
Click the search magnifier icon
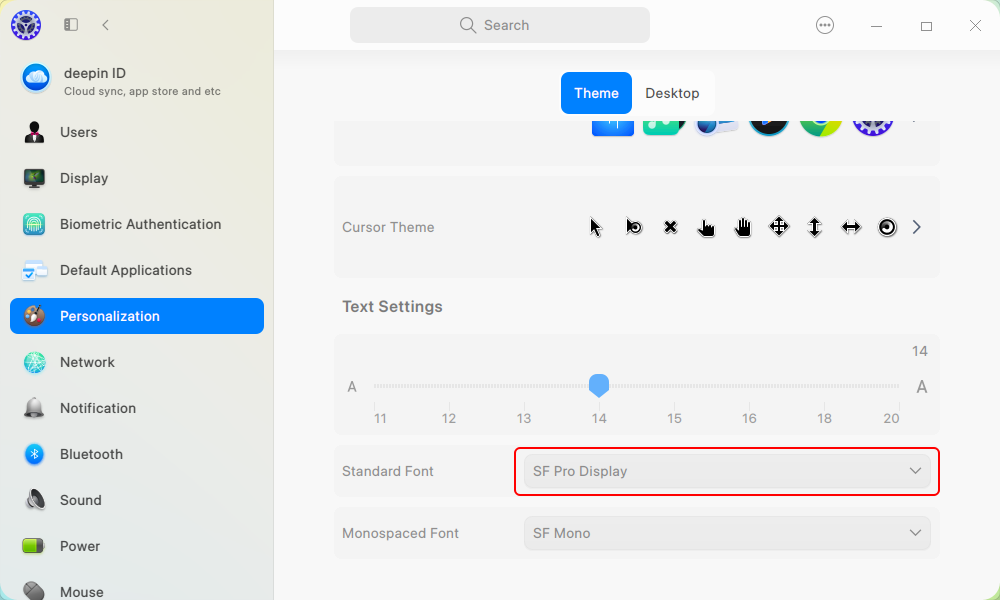tap(467, 25)
